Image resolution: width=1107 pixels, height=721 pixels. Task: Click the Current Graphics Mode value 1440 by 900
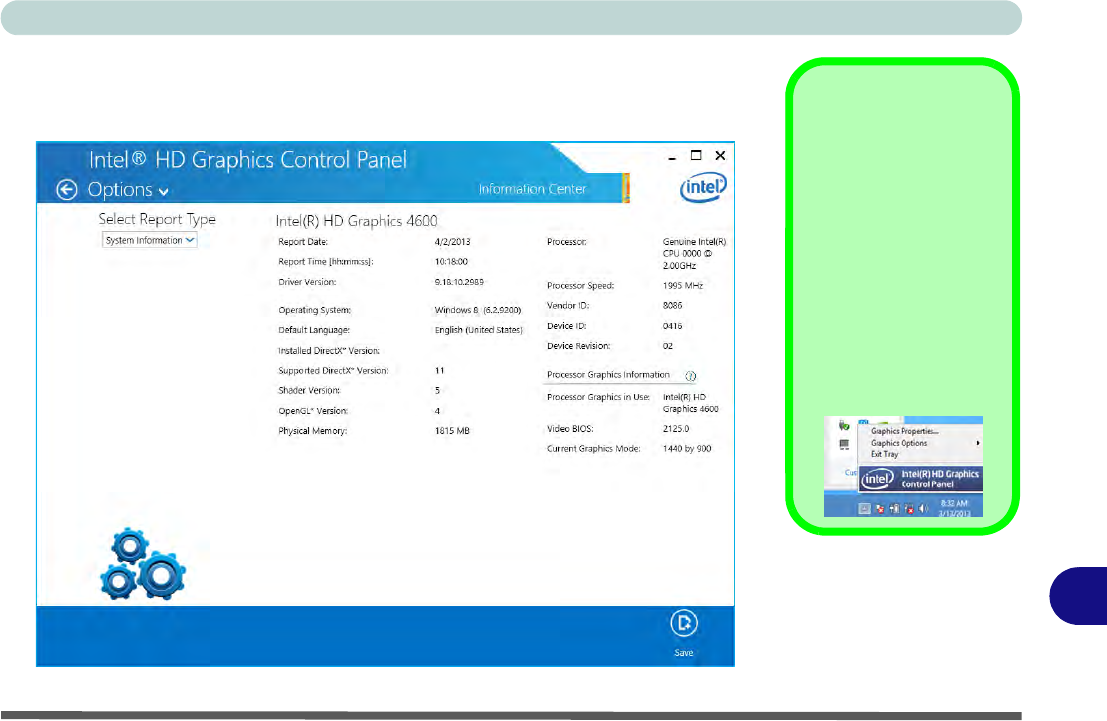(x=687, y=448)
